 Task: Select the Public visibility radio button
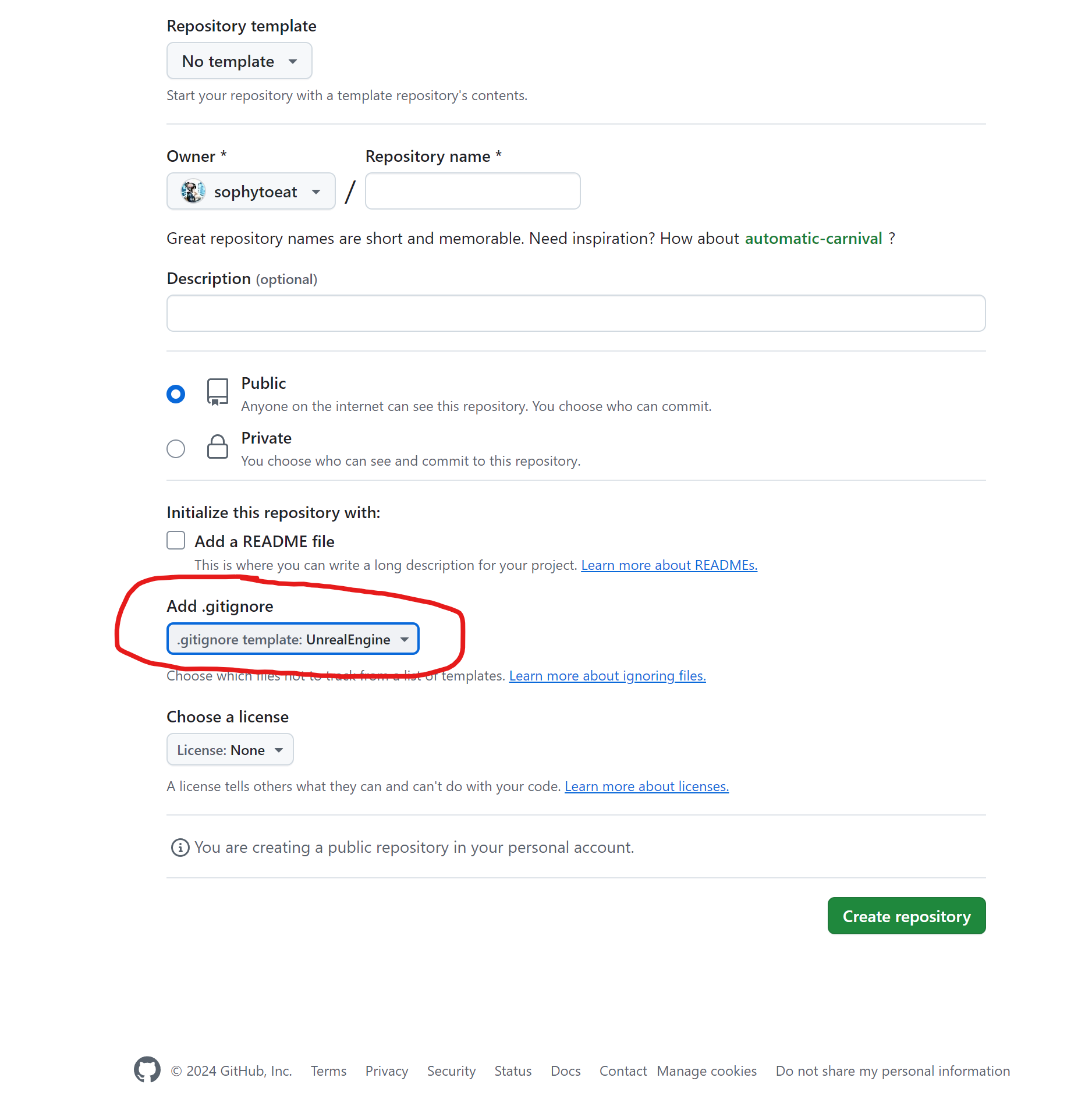pos(176,394)
